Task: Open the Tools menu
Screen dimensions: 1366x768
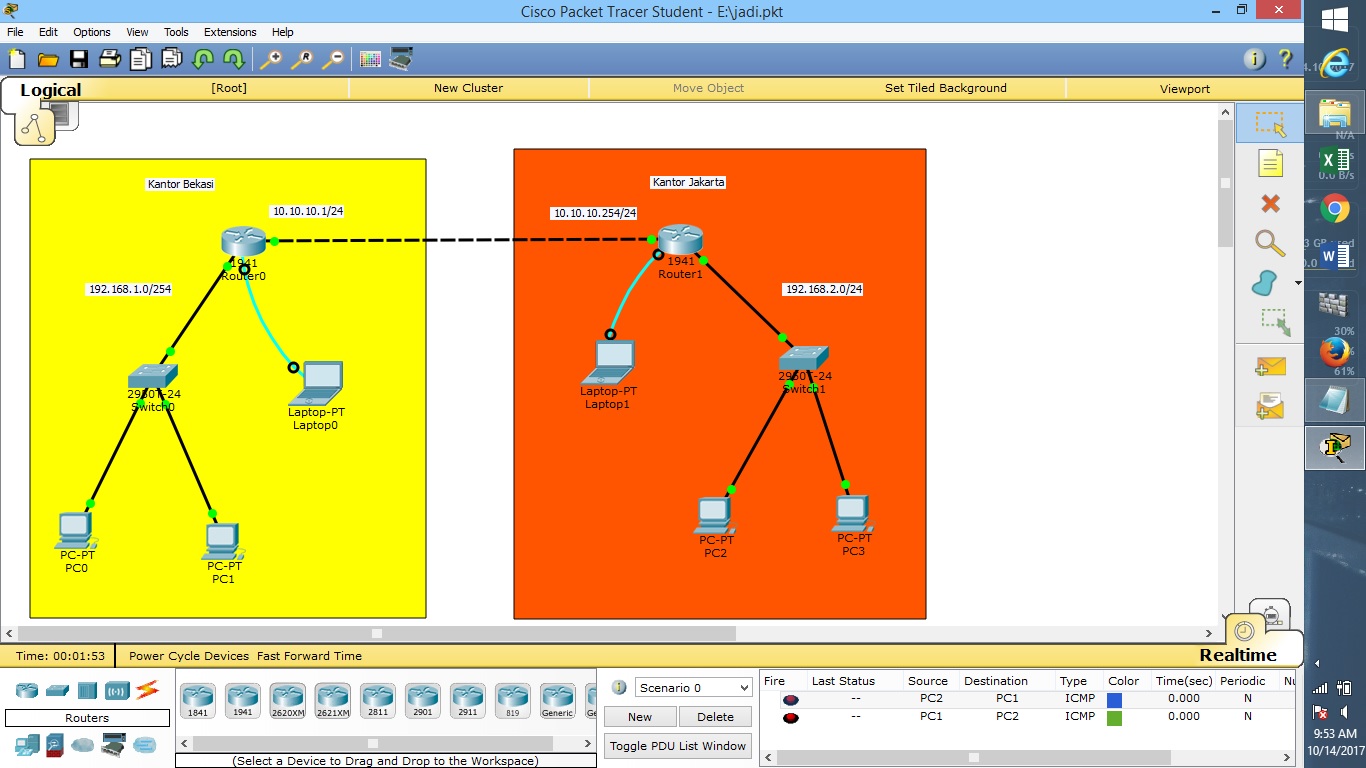Action: click(x=176, y=32)
